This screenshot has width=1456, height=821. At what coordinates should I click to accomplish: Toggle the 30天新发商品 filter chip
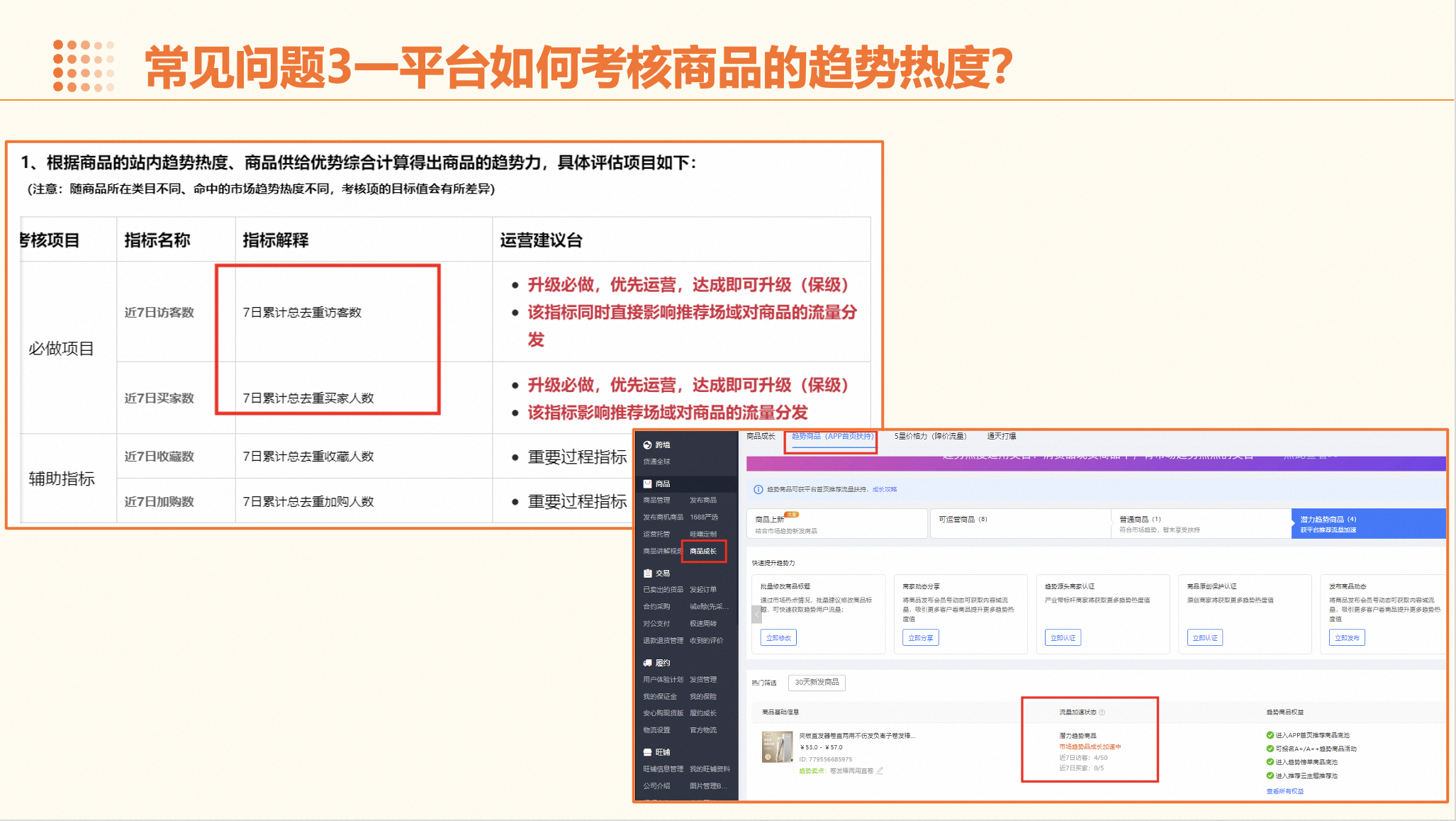[x=817, y=682]
